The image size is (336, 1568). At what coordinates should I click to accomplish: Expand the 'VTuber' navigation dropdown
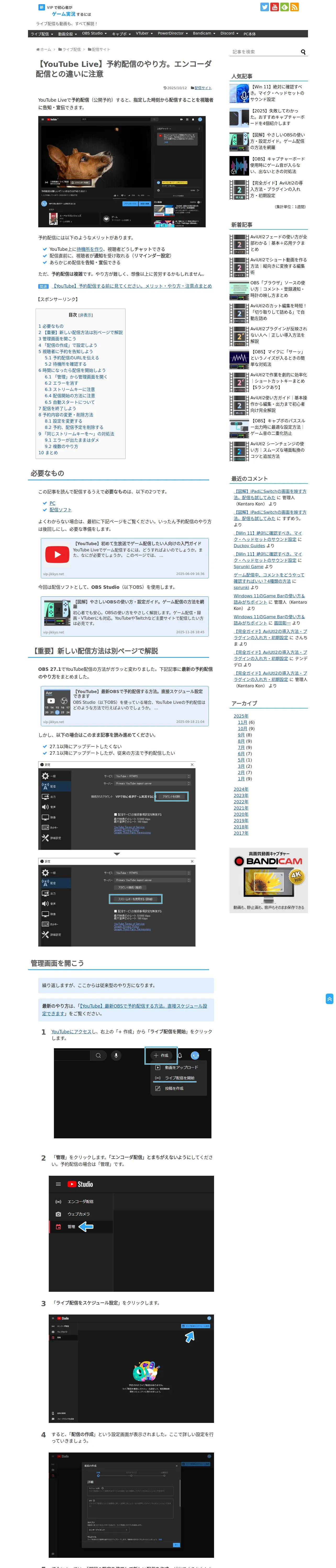tap(144, 33)
